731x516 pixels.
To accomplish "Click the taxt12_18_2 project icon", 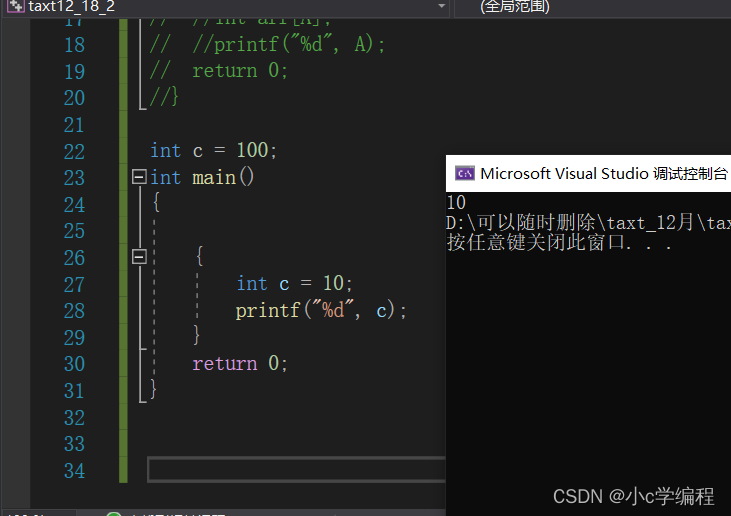I will pos(15,6).
